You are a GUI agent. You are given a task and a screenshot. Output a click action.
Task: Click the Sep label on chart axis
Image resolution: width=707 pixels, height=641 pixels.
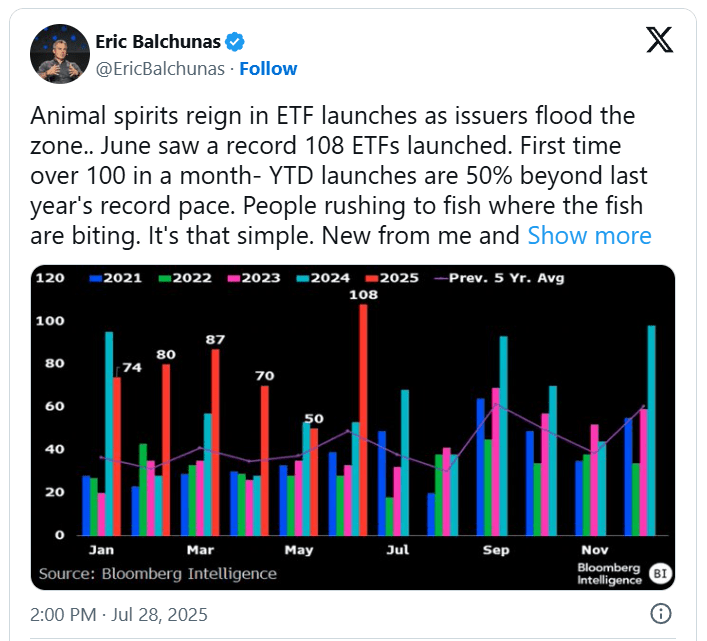click(x=494, y=551)
